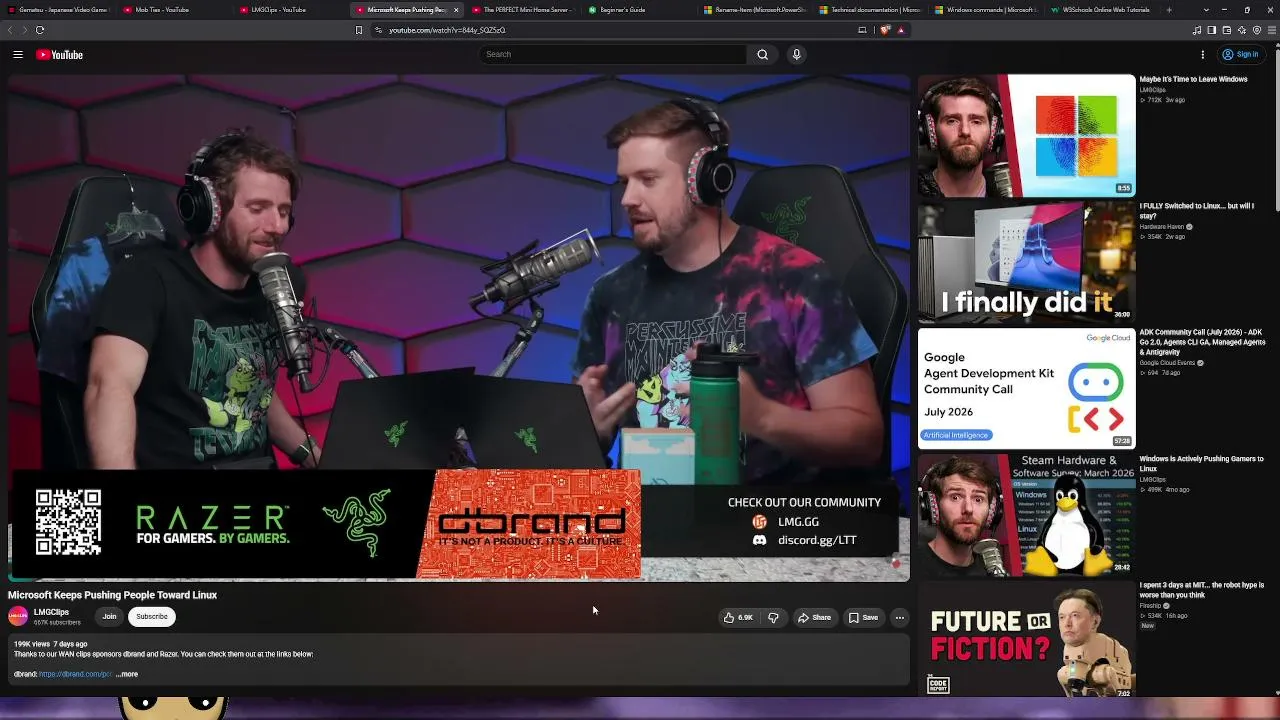The image size is (1280, 720).
Task: Open the 'I finally did it' Linux thumbnail
Action: [x=1026, y=262]
